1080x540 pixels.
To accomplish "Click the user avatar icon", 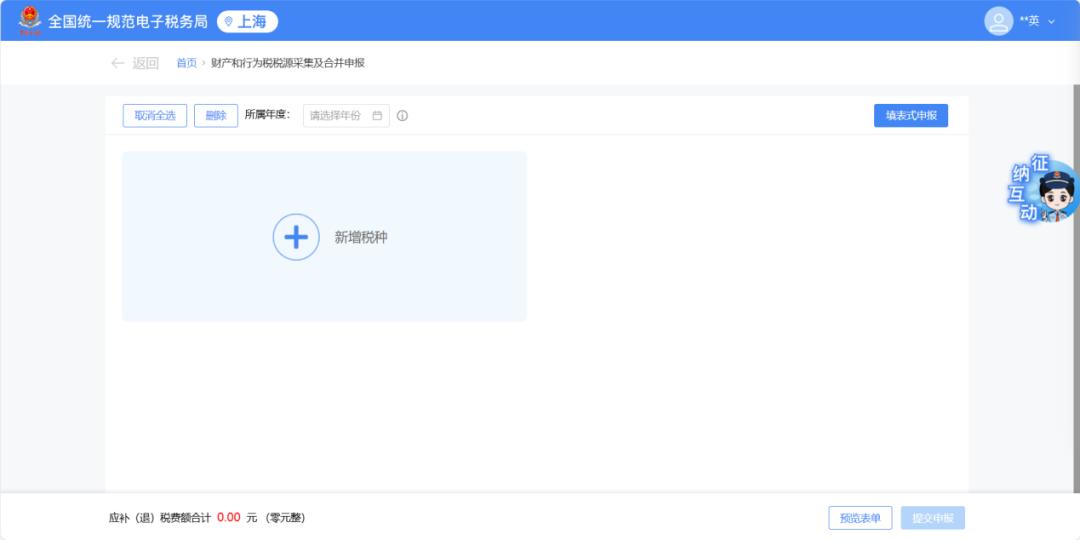I will (x=998, y=21).
